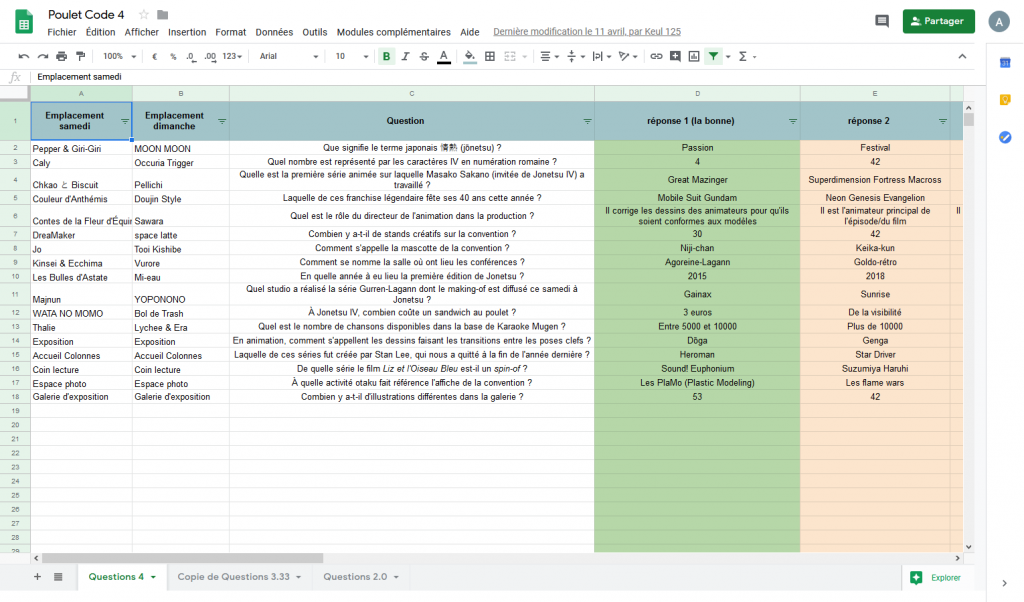This screenshot has height=602, width=1024.
Task: Open vertical alignment options
Action: [x=575, y=57]
